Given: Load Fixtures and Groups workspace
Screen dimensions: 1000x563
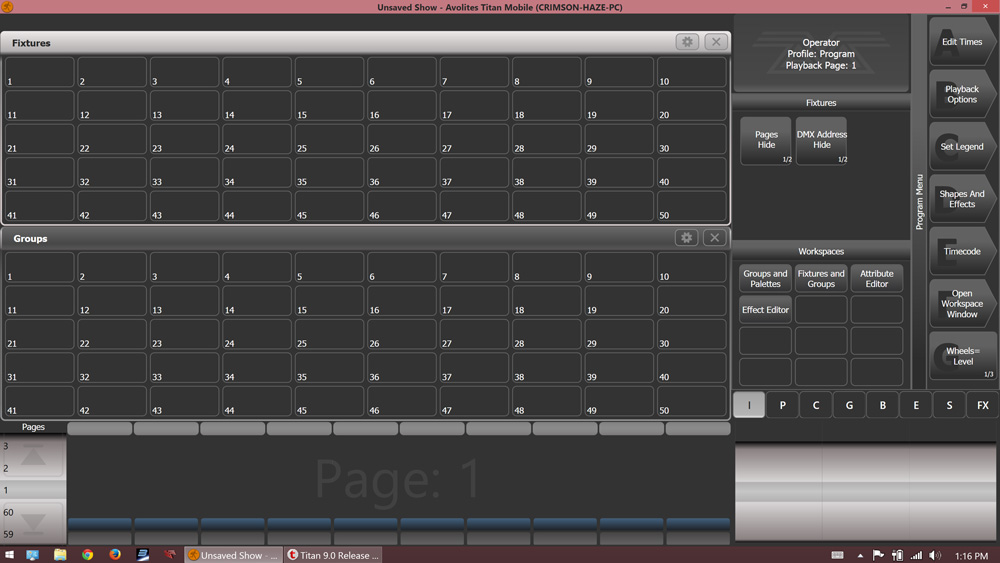Looking at the screenshot, I should click(x=821, y=279).
